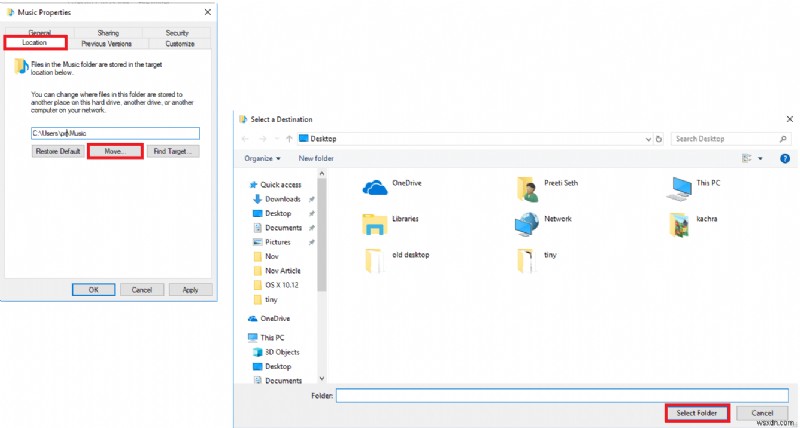Open the recent locations dropdown arrow
800x428 pixels.
click(277, 139)
